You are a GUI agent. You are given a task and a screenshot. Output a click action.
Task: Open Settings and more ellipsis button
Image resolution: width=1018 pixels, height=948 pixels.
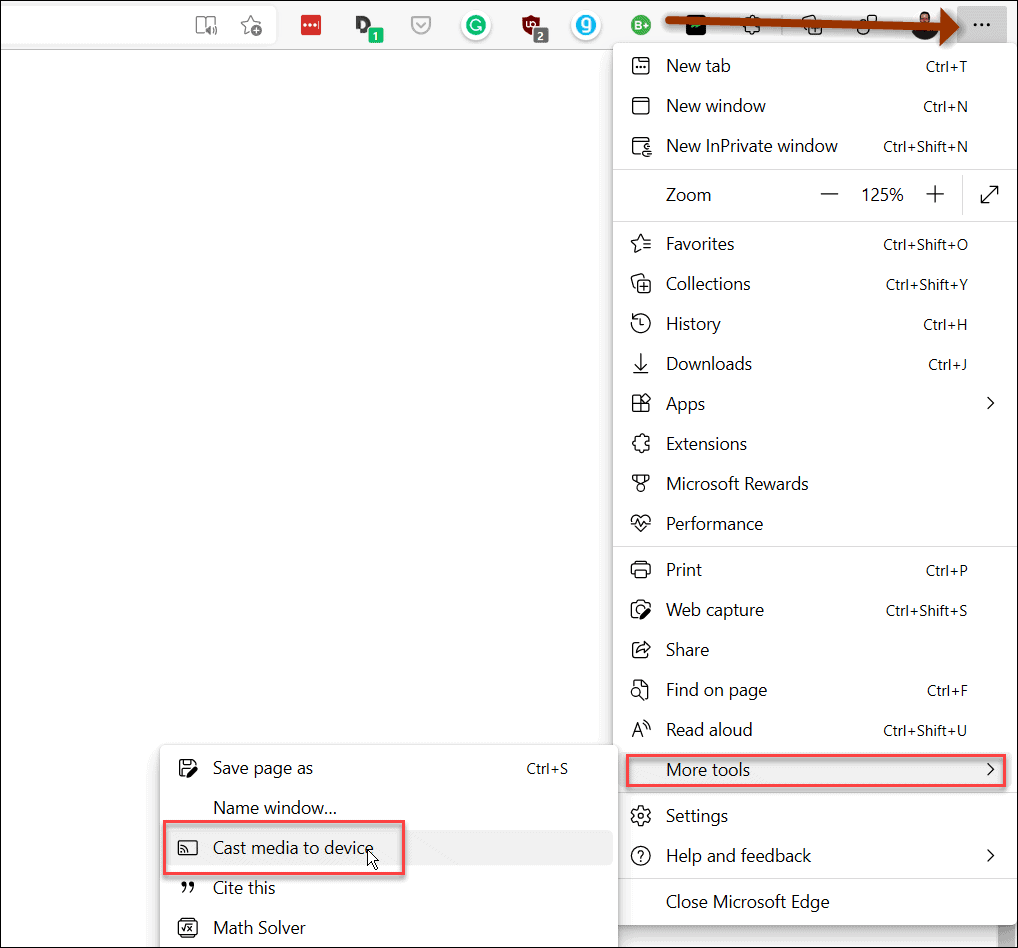click(981, 26)
